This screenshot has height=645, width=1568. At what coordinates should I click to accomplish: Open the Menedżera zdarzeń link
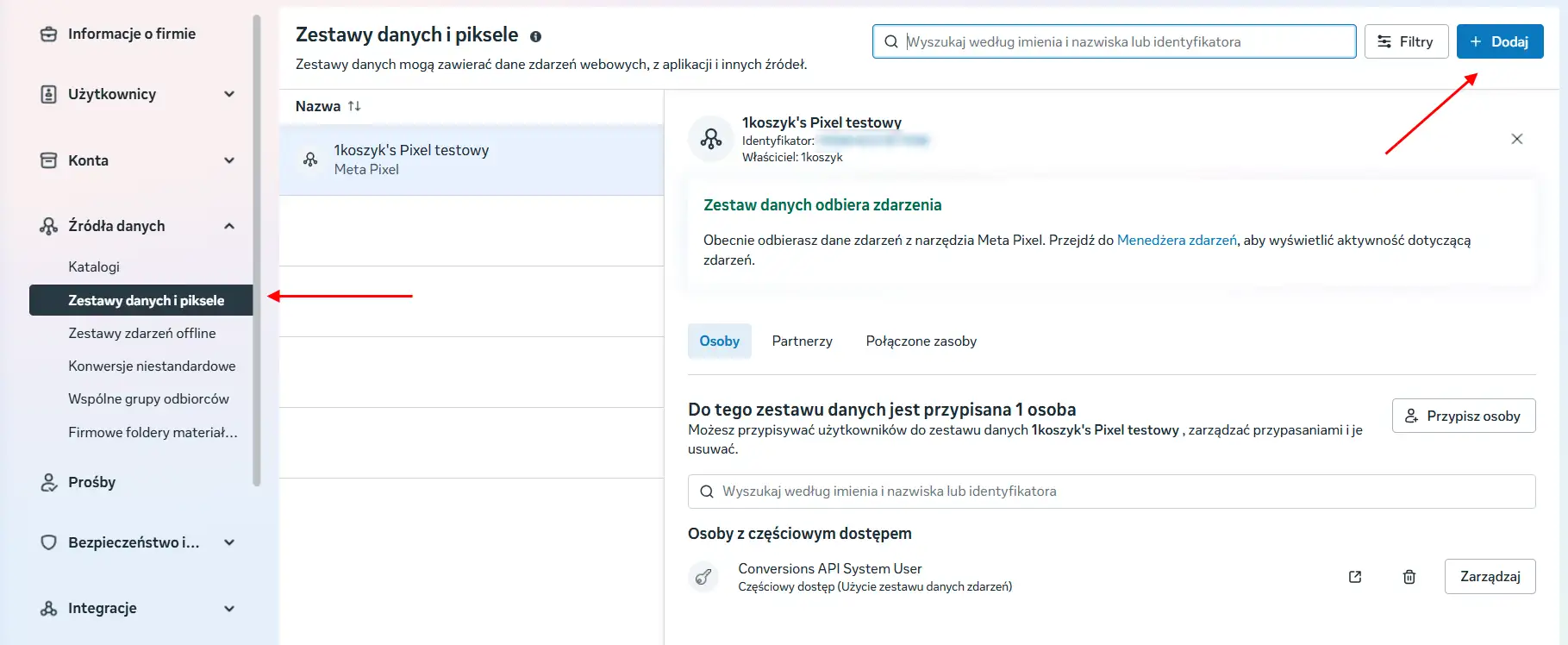click(1177, 241)
